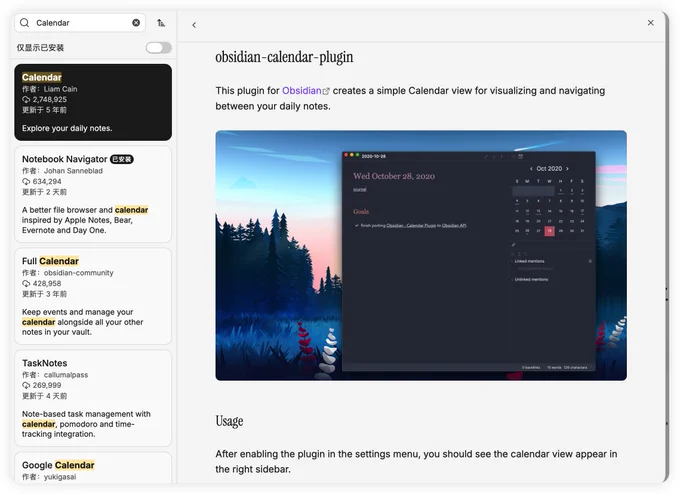Open the plugin sort order menu
Image resolution: width=680 pixels, height=494 pixels.
(x=161, y=23)
